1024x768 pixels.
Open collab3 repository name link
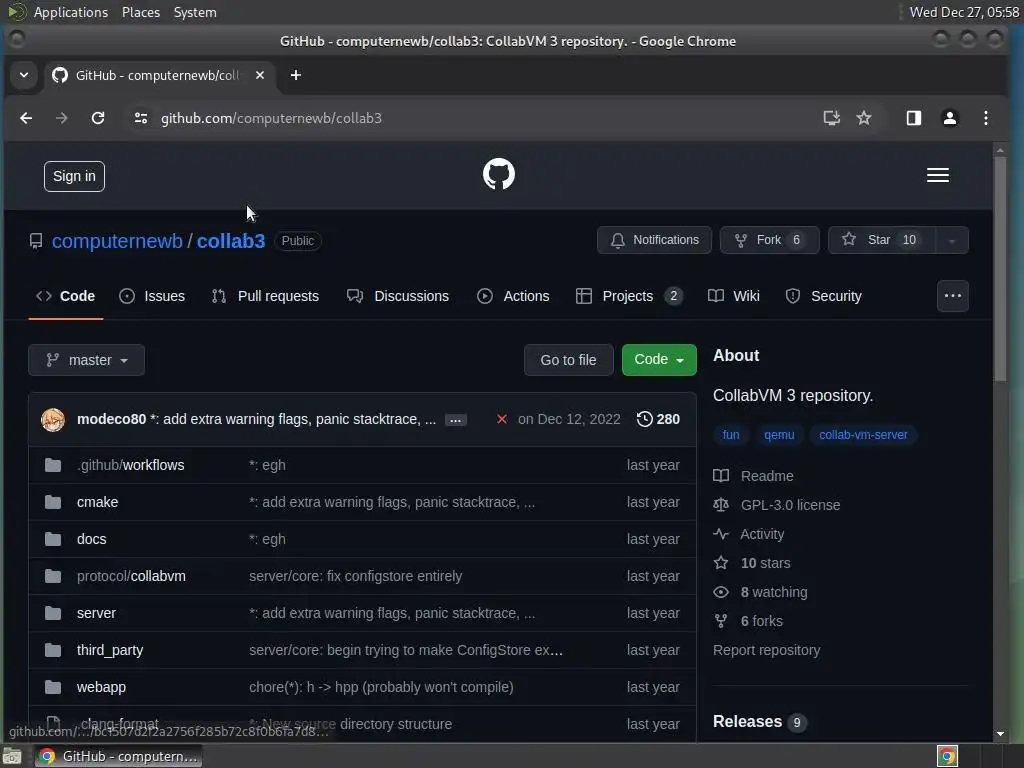231,241
